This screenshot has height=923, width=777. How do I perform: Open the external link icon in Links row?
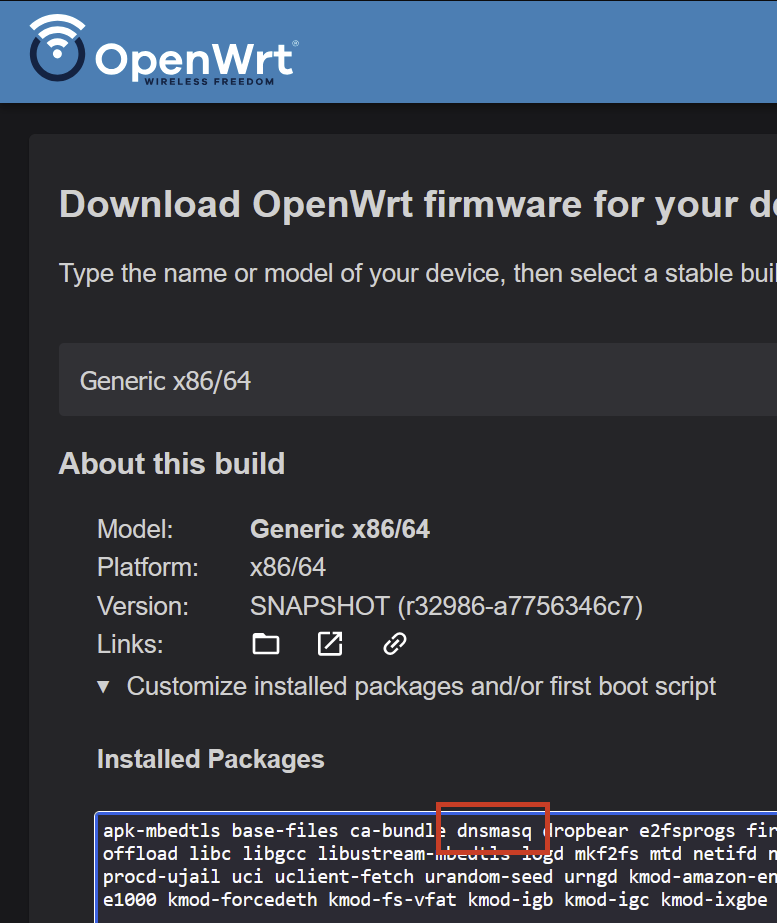[x=330, y=645]
